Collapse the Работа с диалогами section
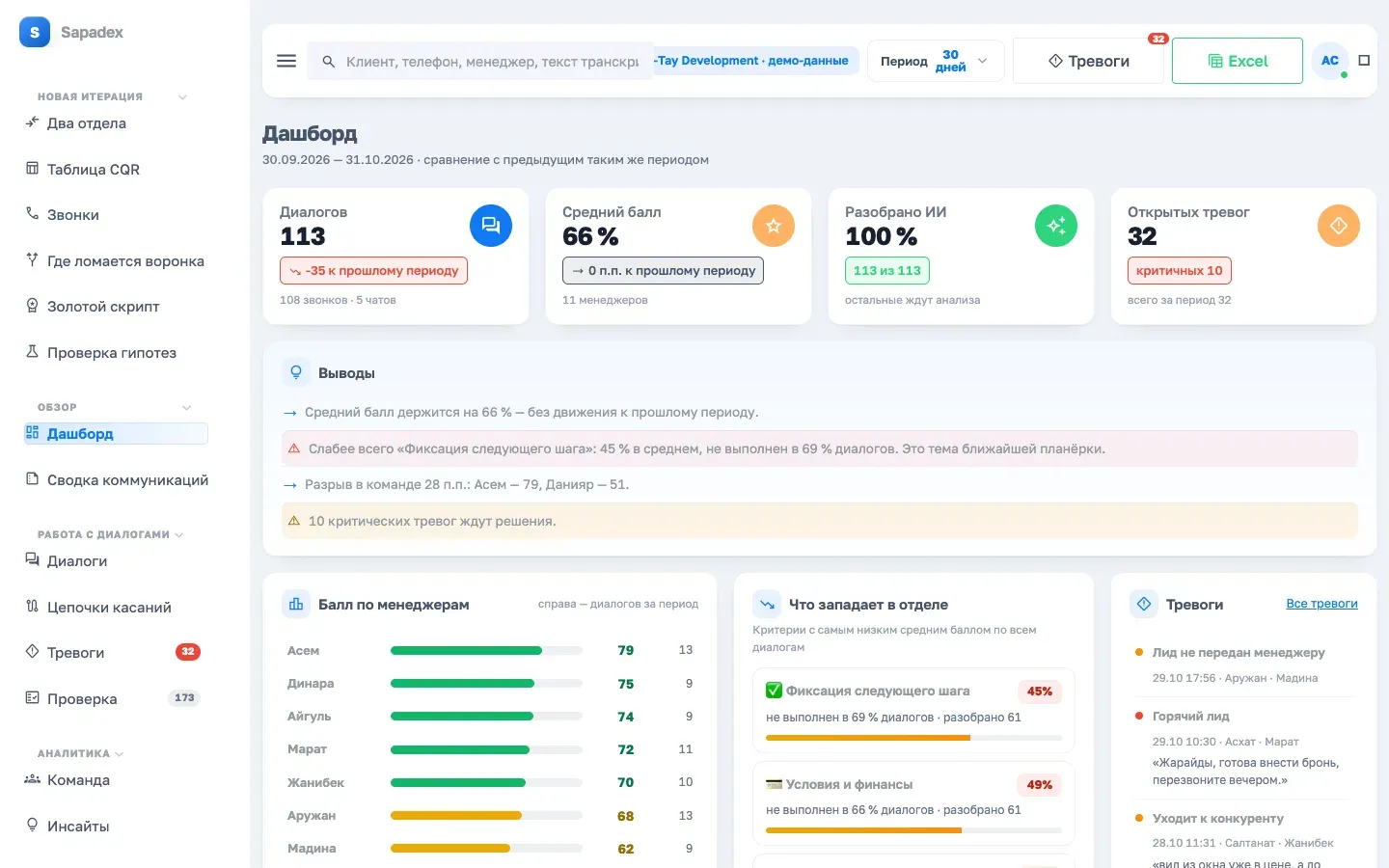Screen dimensions: 1389x868 tap(179, 534)
